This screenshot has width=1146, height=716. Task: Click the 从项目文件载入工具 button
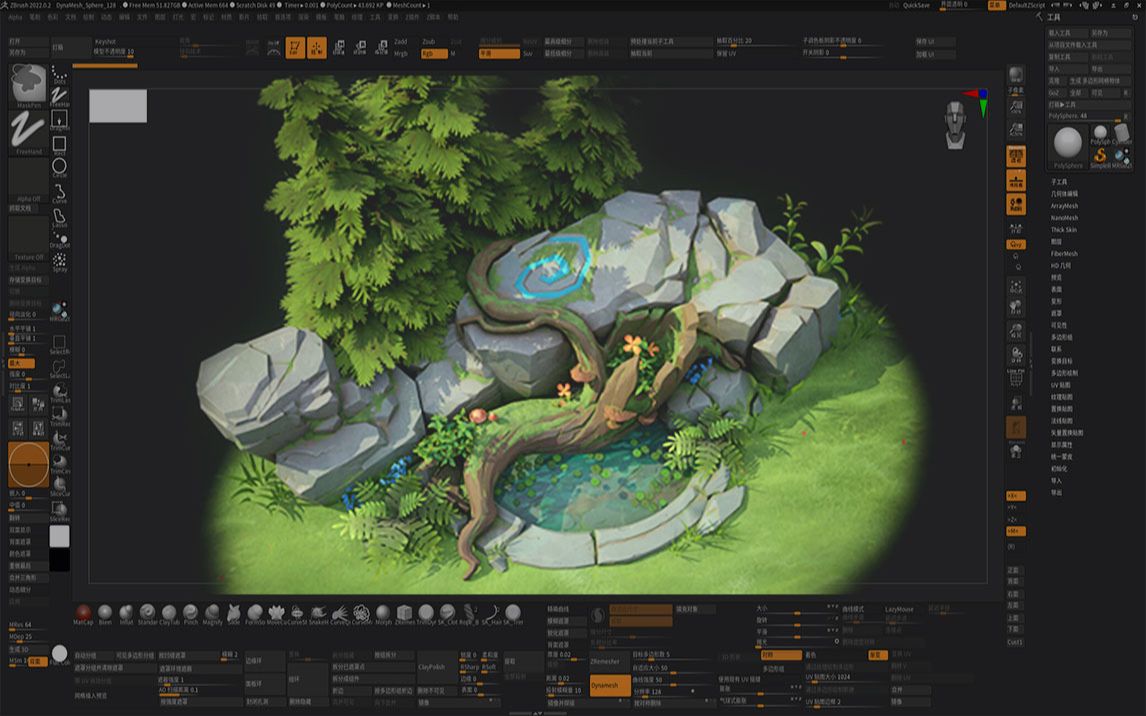click(x=1088, y=45)
